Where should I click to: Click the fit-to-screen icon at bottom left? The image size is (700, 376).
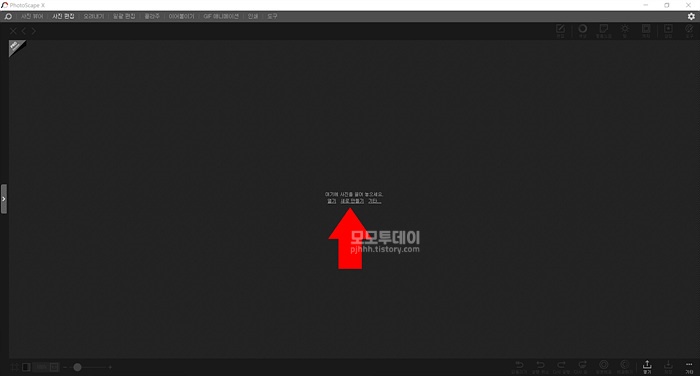pyautogui.click(x=15, y=367)
